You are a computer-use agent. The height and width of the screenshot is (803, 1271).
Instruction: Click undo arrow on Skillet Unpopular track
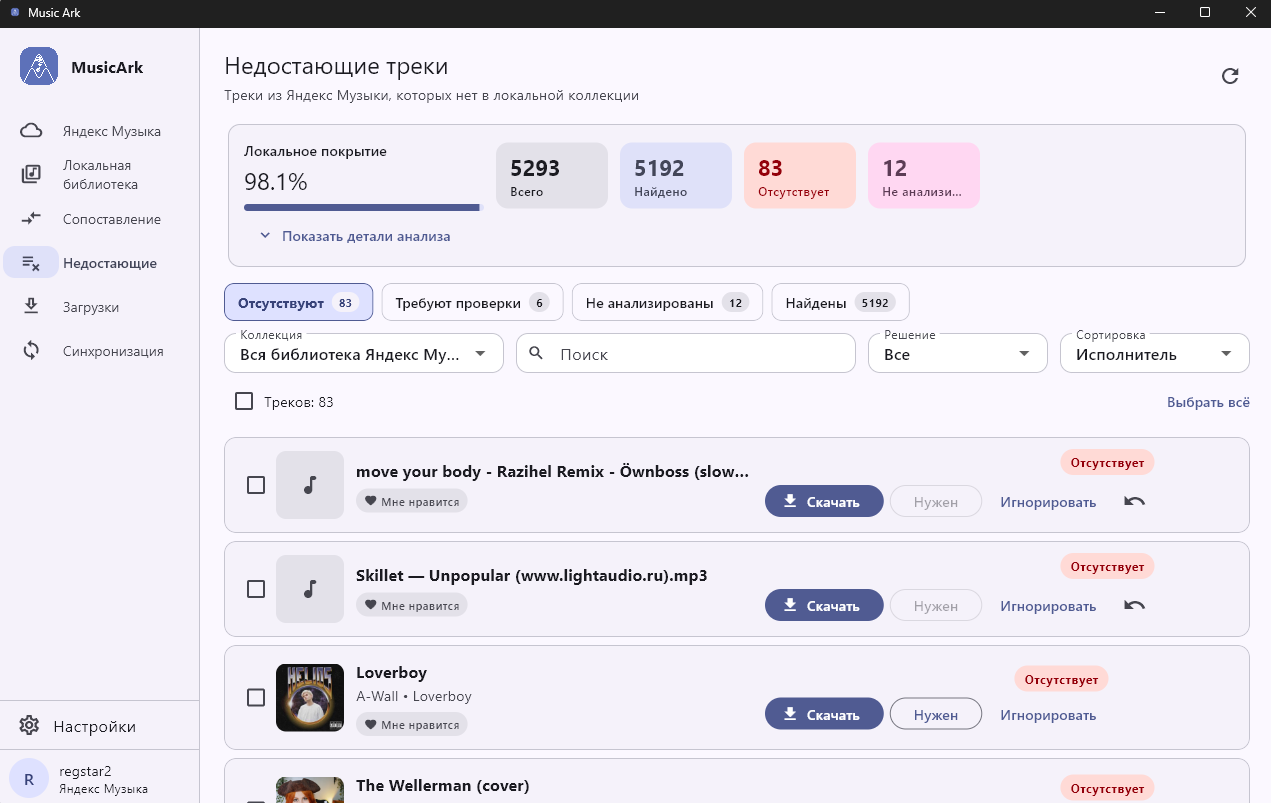pyautogui.click(x=1134, y=605)
